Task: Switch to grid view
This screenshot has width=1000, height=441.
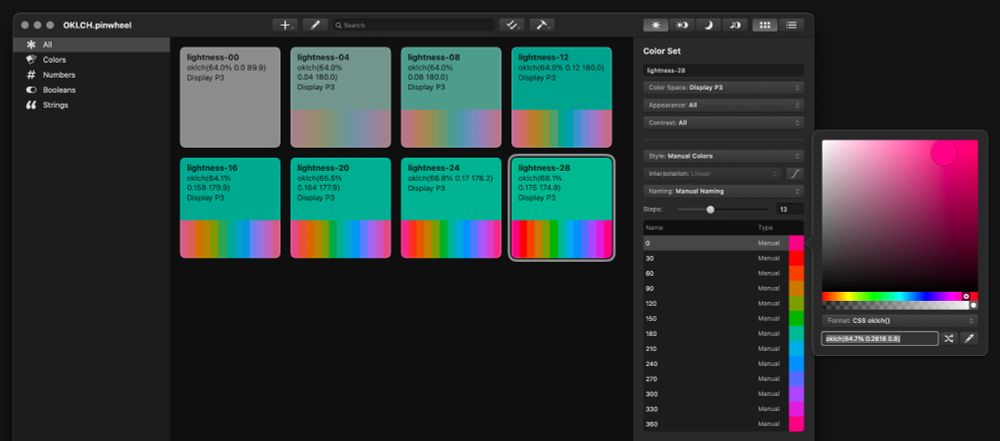Action: (x=765, y=25)
